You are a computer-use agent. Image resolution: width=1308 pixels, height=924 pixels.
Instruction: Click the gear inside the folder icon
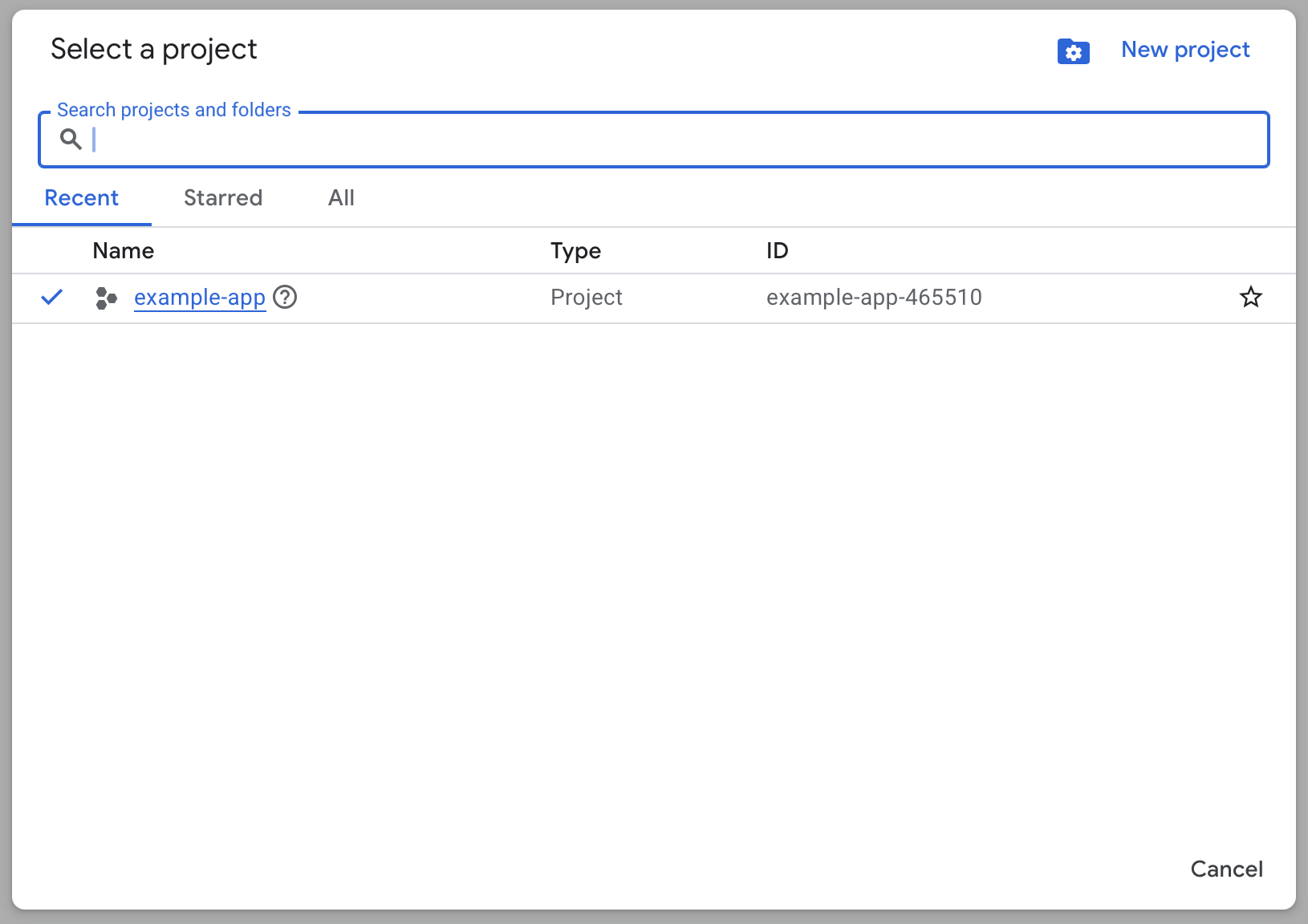click(1075, 53)
